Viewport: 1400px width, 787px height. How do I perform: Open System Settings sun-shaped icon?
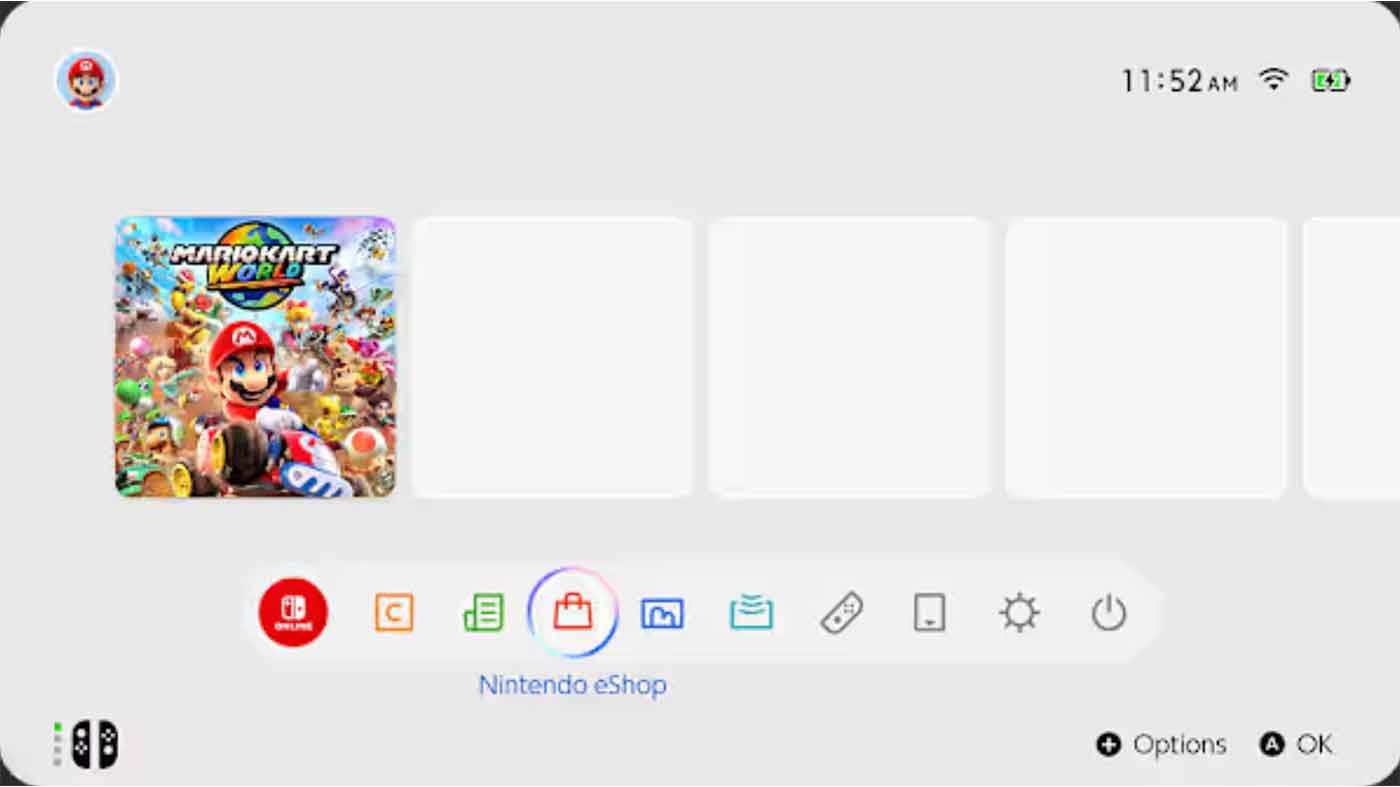(1019, 612)
